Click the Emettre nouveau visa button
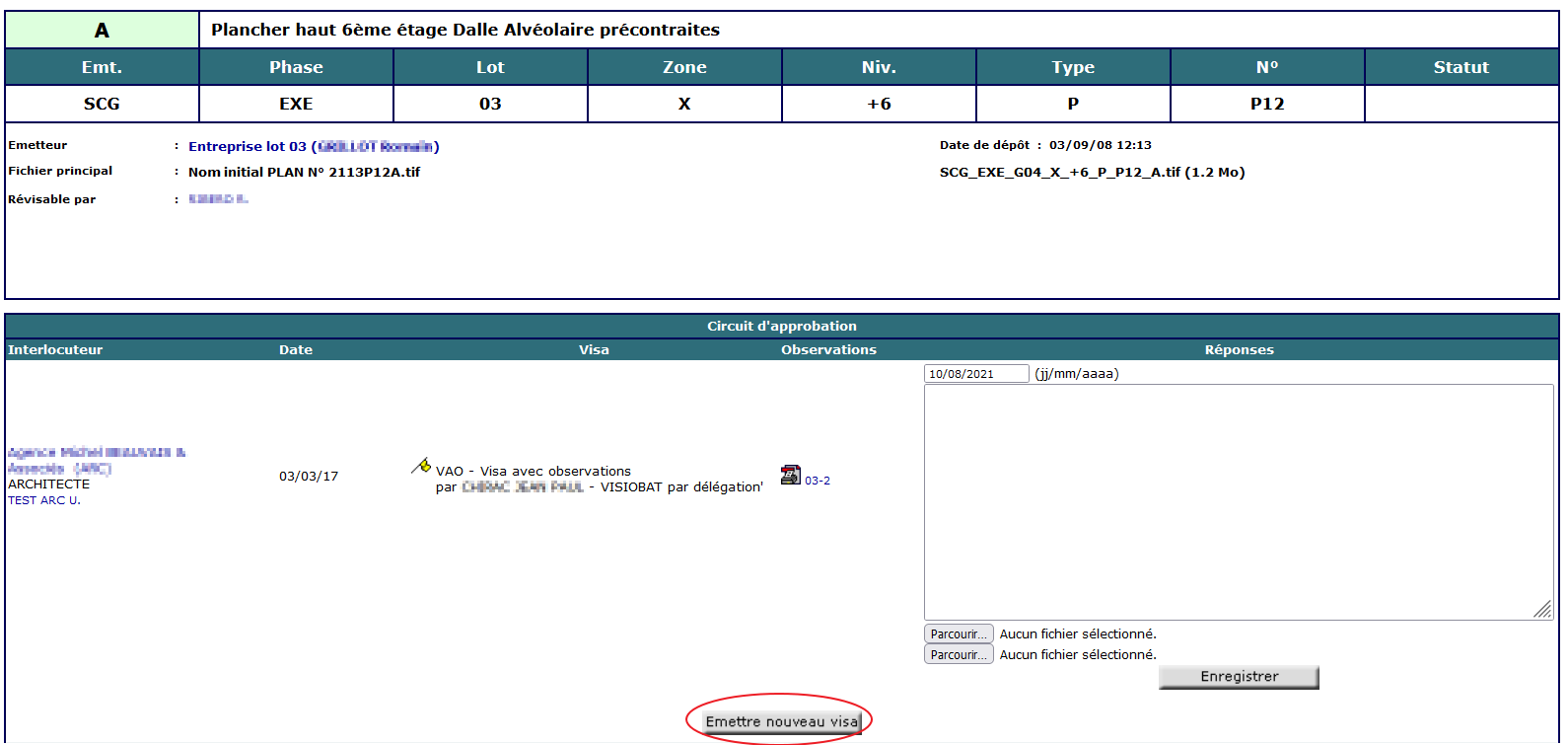This screenshot has width=1568, height=745. point(781,722)
